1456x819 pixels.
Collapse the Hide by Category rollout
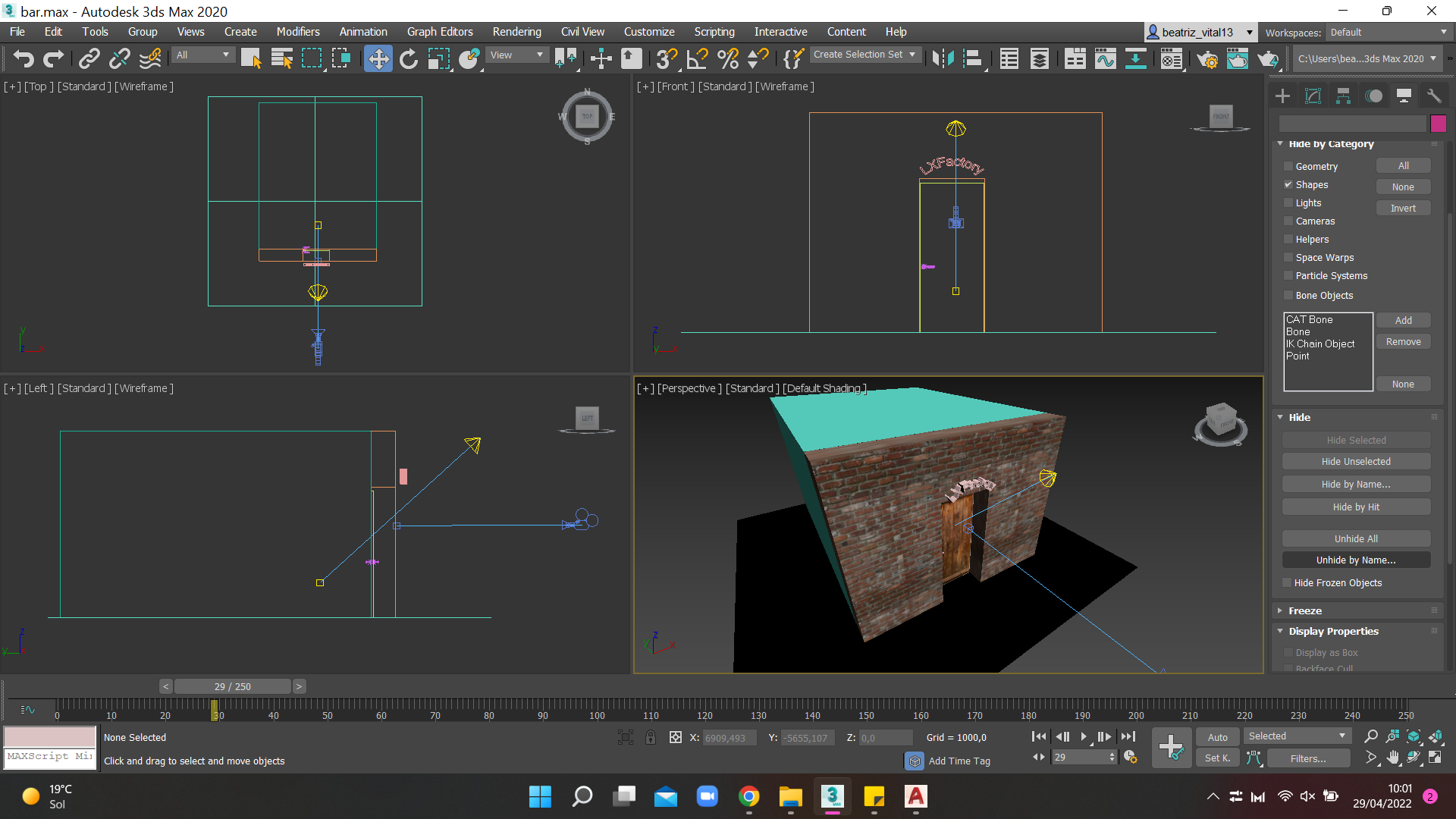point(1331,143)
